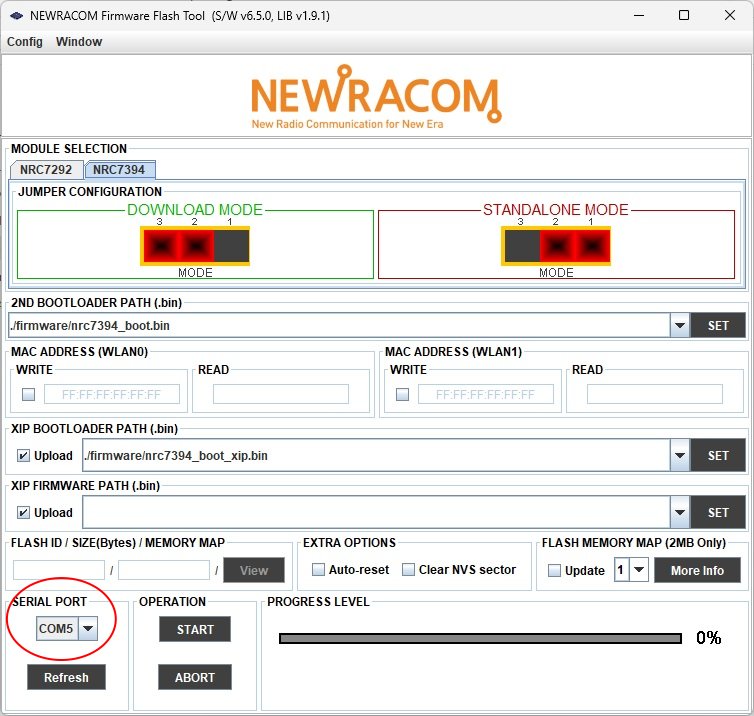This screenshot has height=716, width=754.
Task: Expand the 2nd bootloader path dropdown
Action: 679,325
